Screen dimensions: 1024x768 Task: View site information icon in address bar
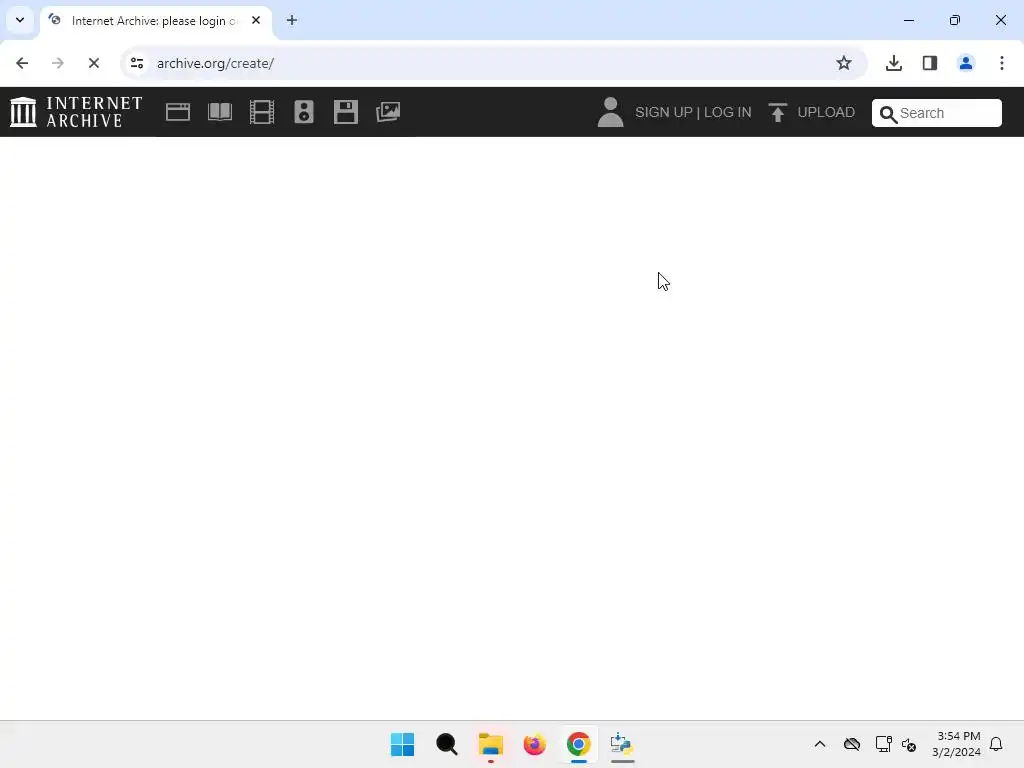coord(137,63)
